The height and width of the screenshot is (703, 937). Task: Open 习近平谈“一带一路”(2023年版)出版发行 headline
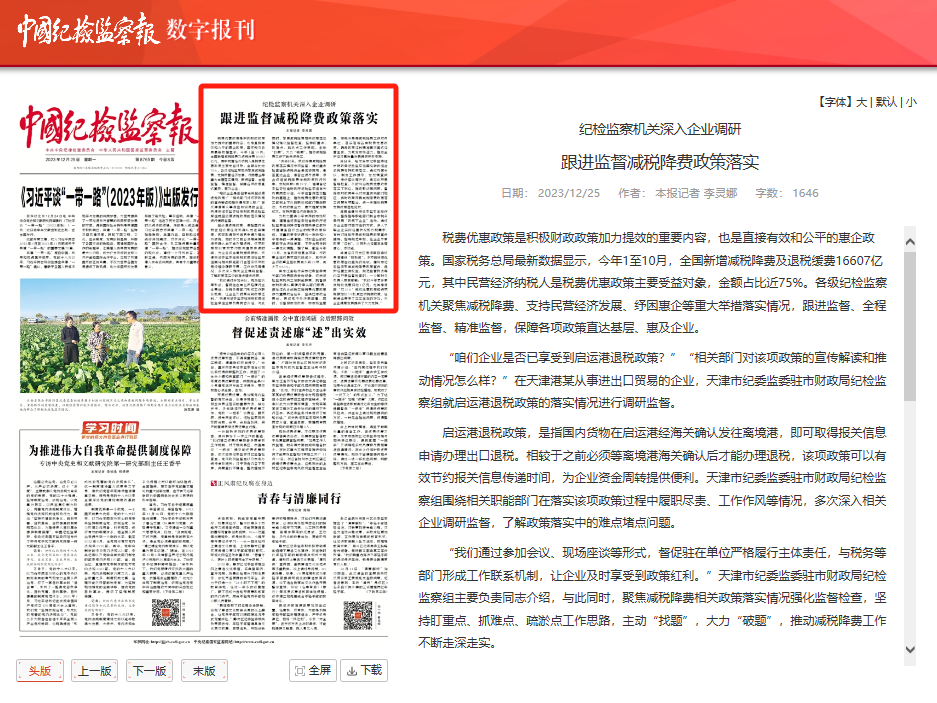point(109,197)
